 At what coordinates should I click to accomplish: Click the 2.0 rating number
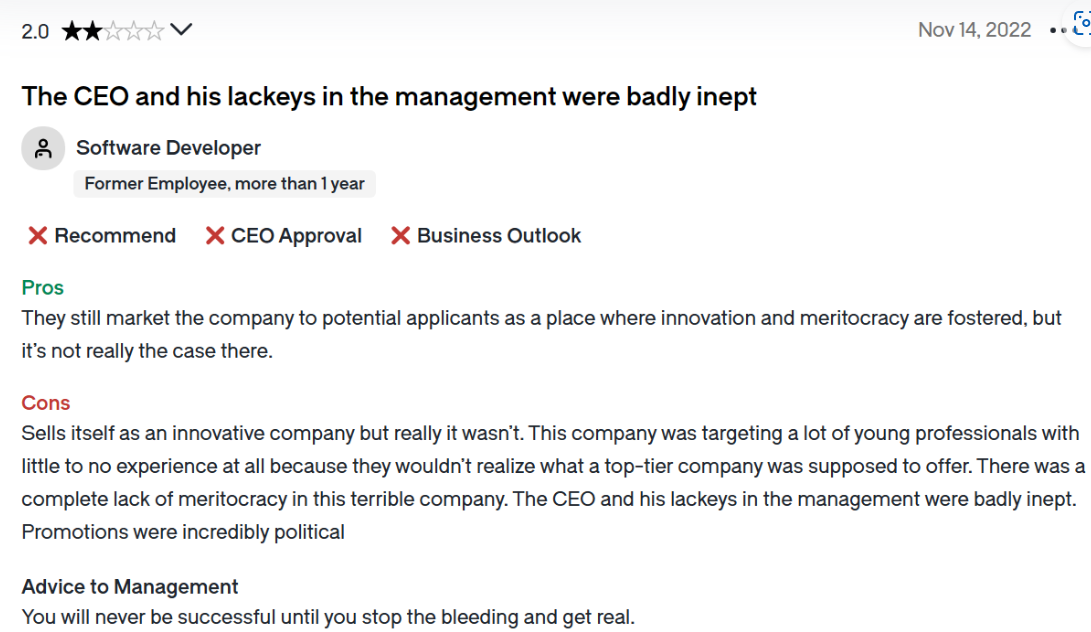pyautogui.click(x=35, y=31)
